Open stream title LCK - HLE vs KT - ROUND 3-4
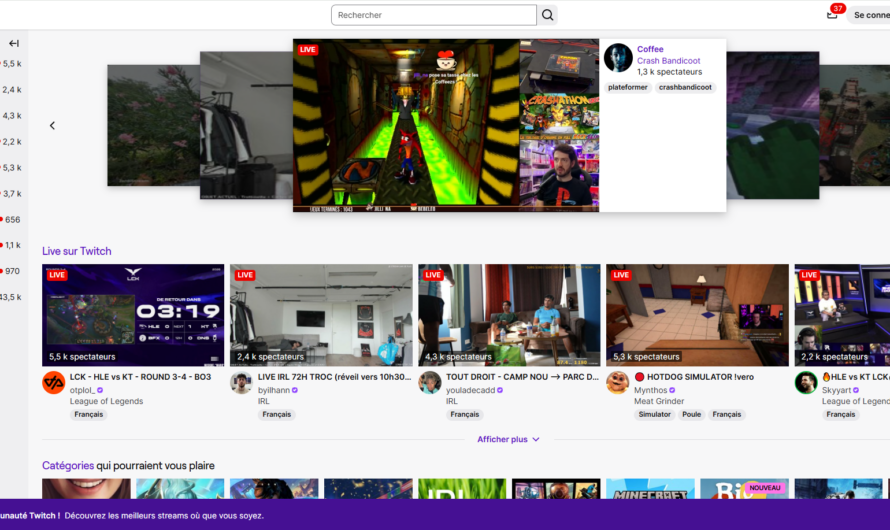Screen dimensions: 890x530 pyautogui.click(x=140, y=377)
